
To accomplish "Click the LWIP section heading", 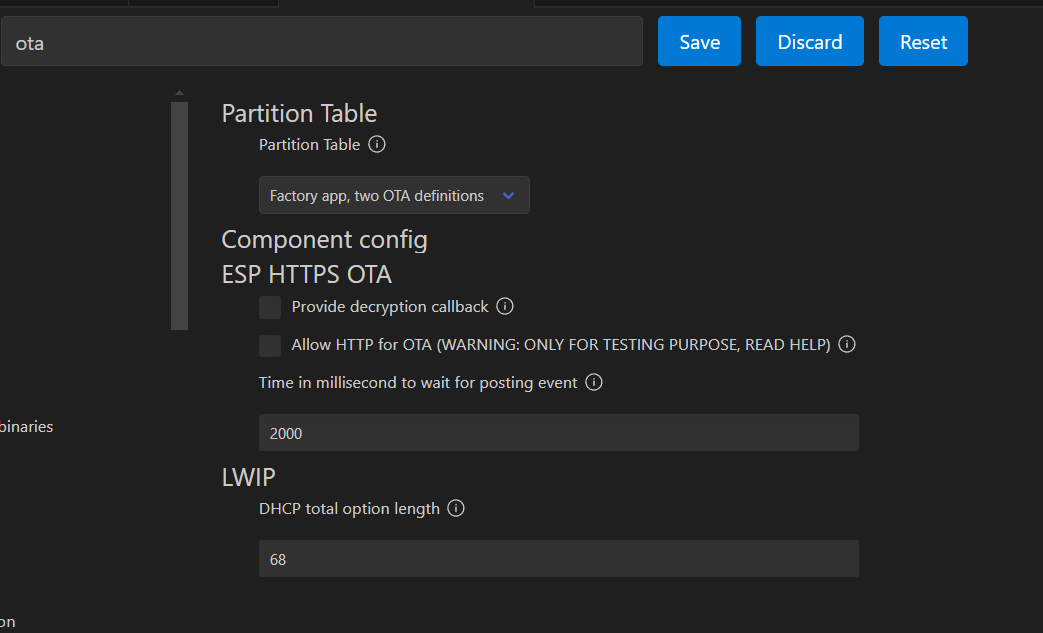I will click(248, 477).
